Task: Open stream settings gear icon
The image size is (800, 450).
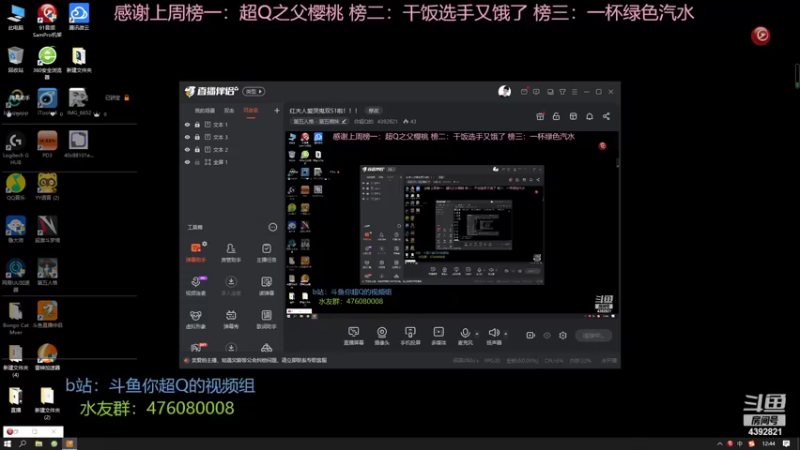Action: click(563, 335)
